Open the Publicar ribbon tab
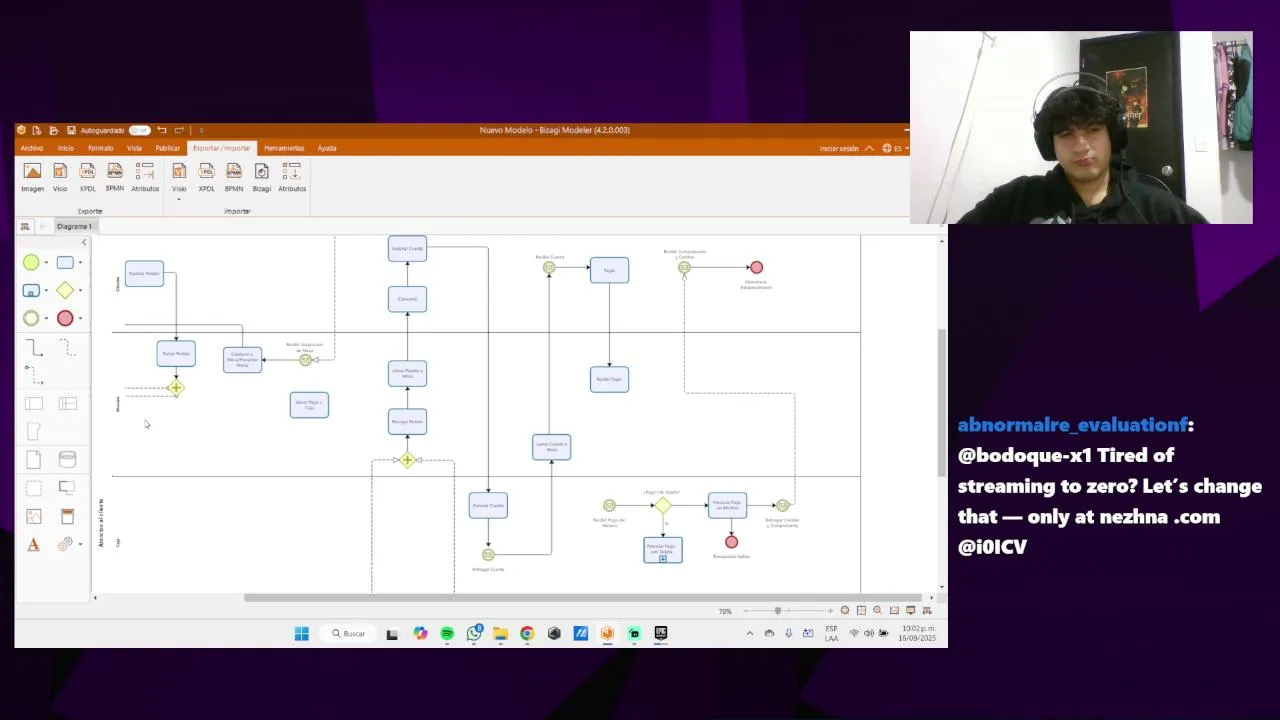Image resolution: width=1280 pixels, height=720 pixels. [167, 148]
